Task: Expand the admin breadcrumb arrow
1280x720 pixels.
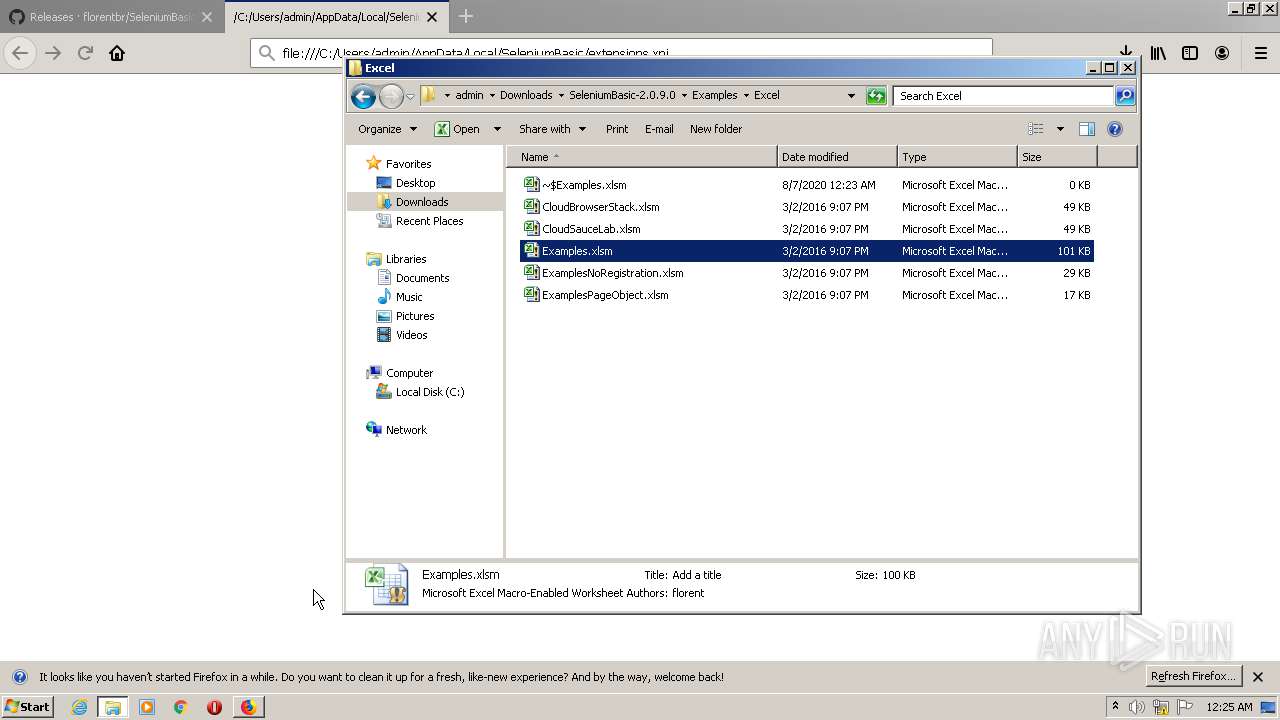Action: 491,96
